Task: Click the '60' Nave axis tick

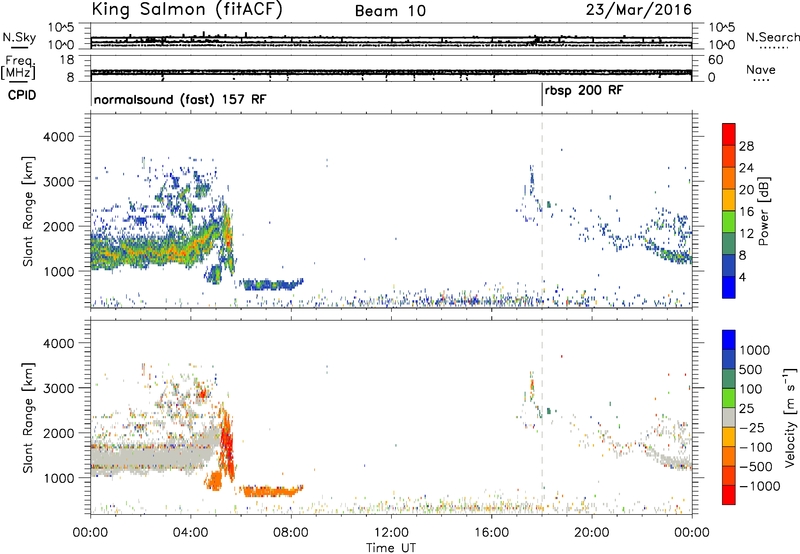Action: click(716, 60)
